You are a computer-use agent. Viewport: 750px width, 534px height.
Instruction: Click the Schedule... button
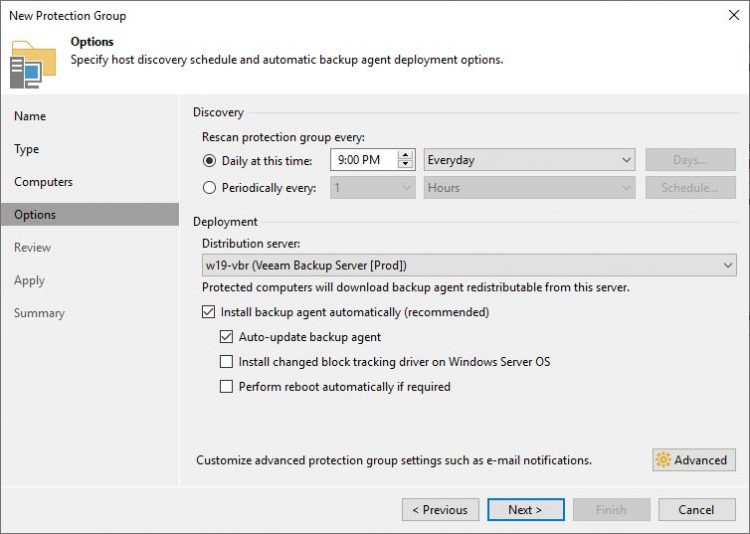click(x=691, y=188)
